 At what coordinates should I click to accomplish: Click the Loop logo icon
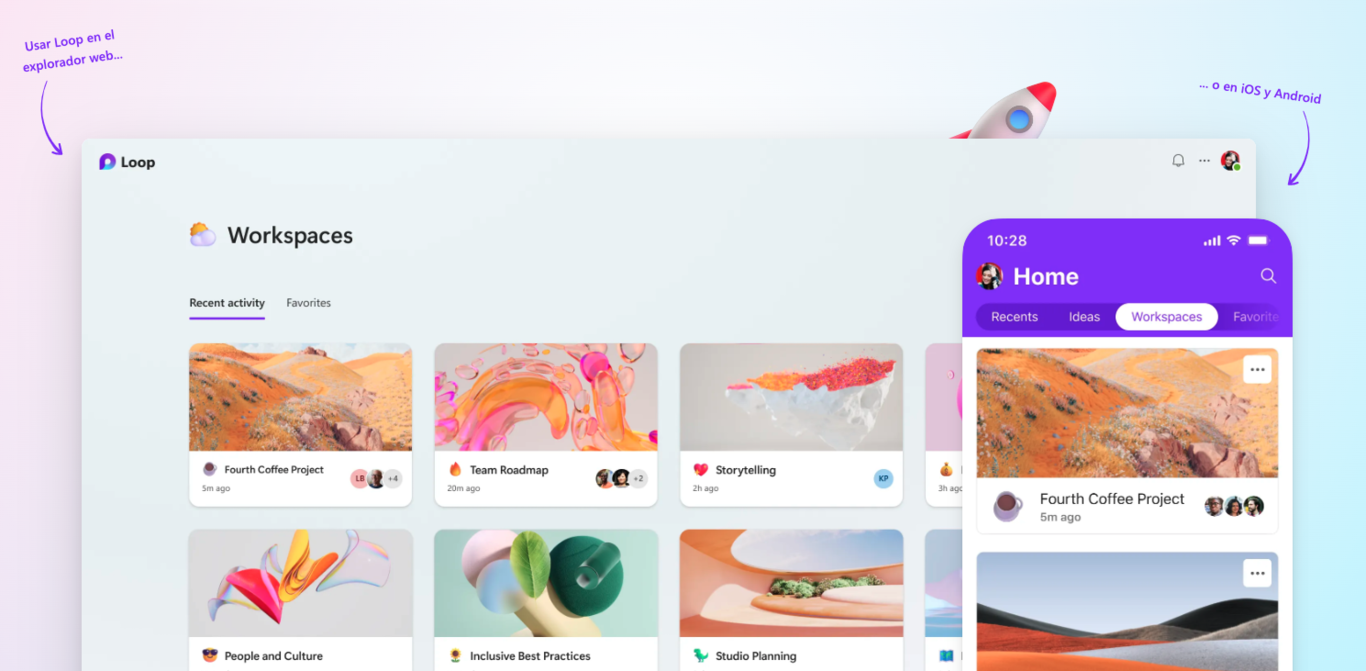click(107, 162)
